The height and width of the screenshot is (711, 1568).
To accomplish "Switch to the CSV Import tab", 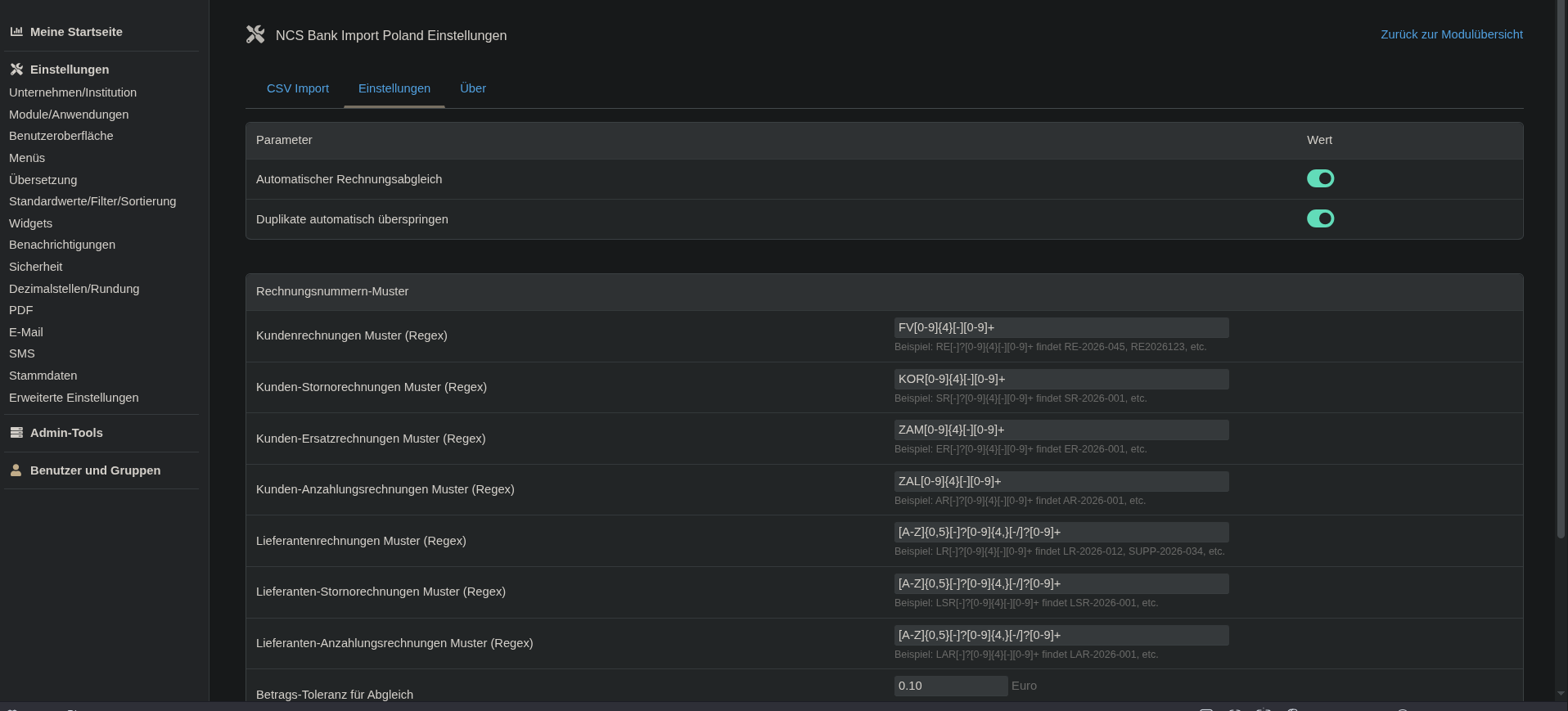I will pyautogui.click(x=298, y=88).
